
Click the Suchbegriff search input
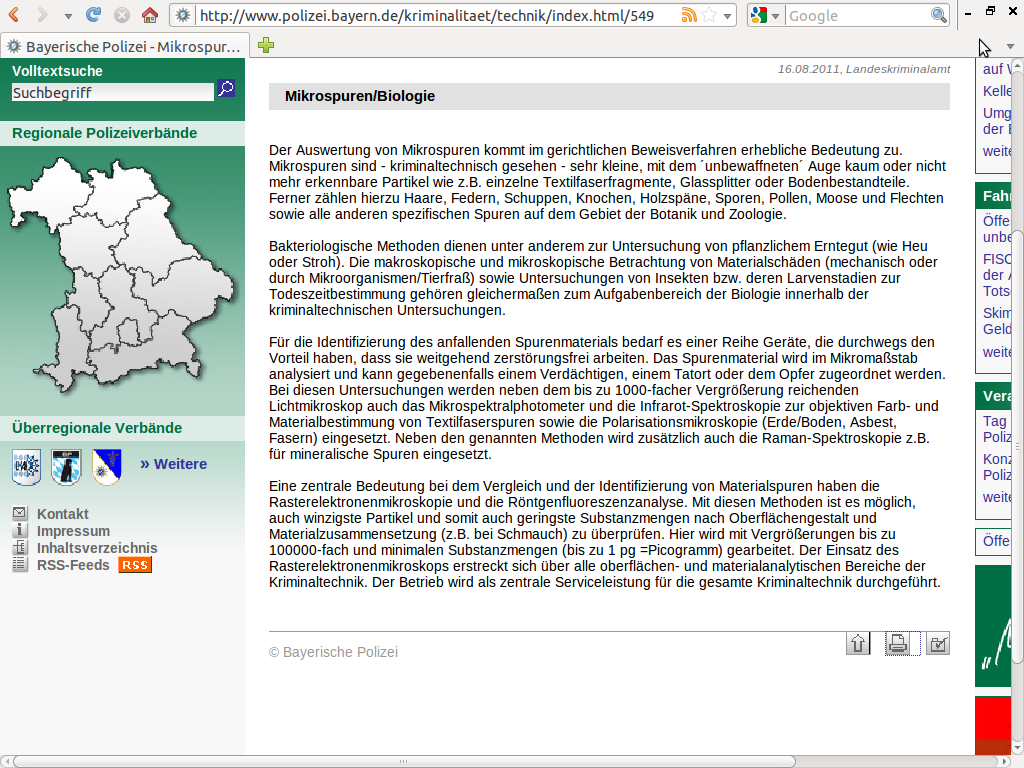click(112, 92)
